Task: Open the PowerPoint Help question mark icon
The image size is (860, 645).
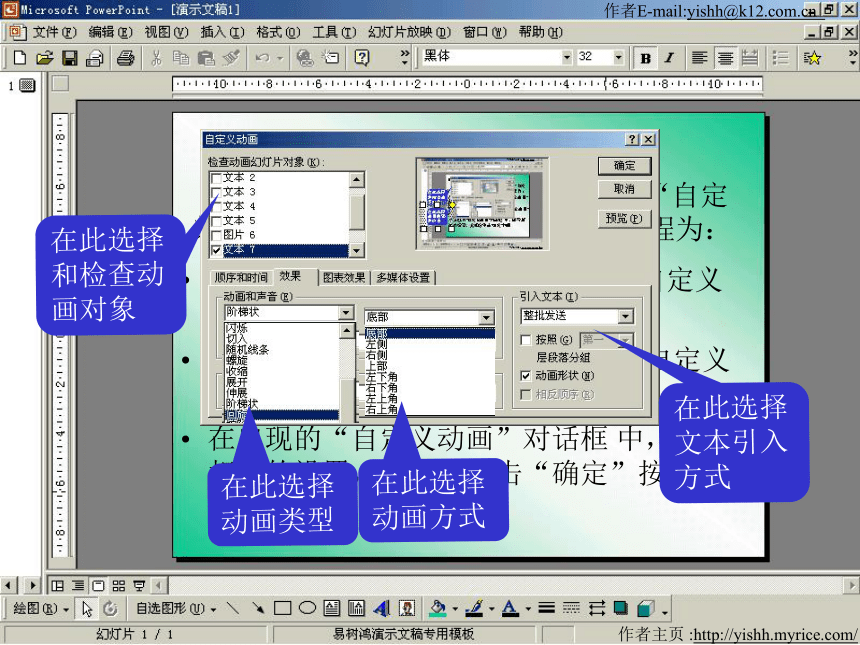Action: [x=362, y=58]
